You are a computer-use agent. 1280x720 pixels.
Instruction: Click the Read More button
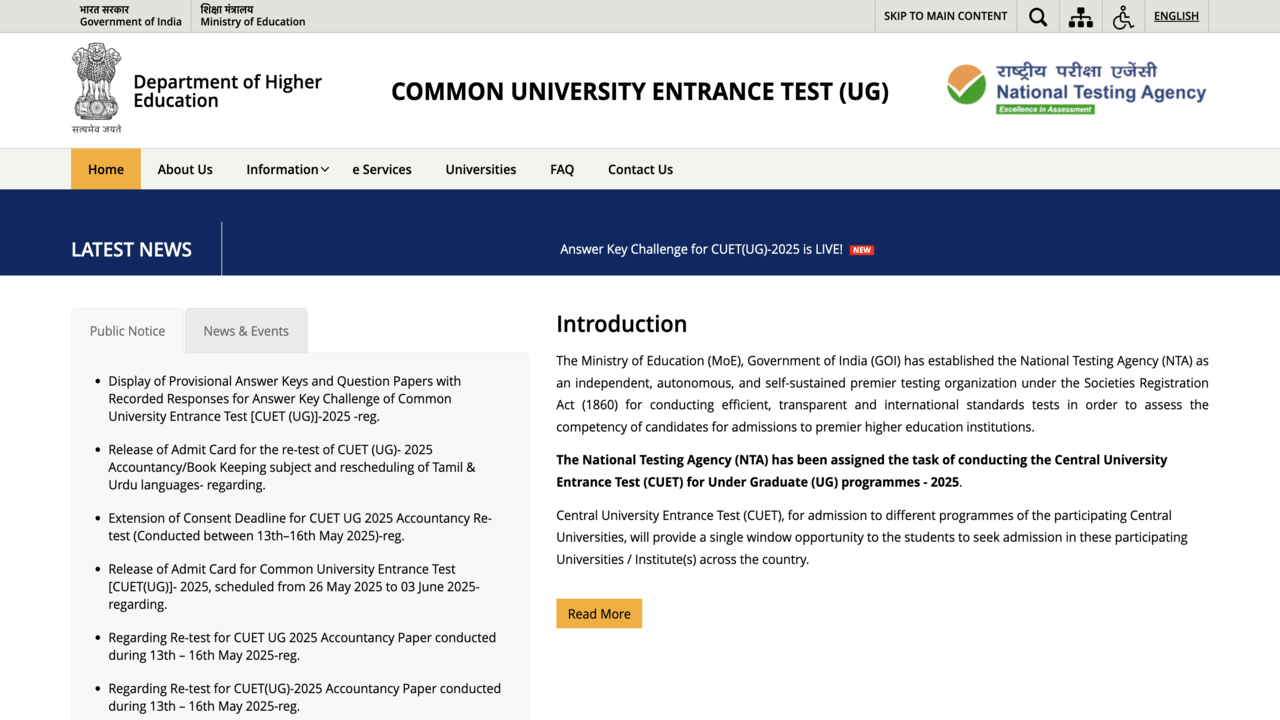[x=599, y=614]
